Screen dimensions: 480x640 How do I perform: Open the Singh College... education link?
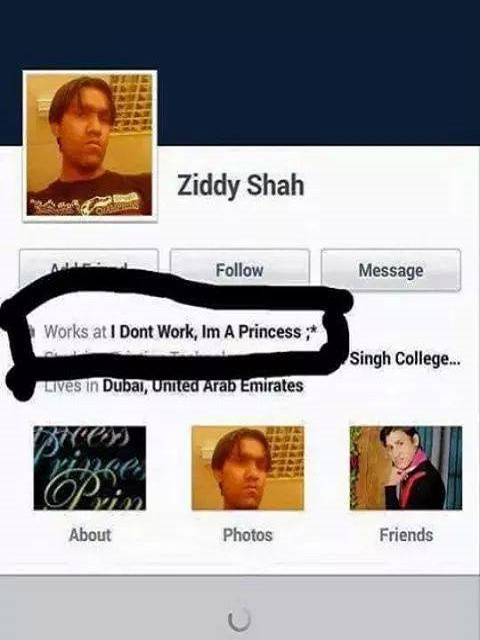[x=405, y=359]
